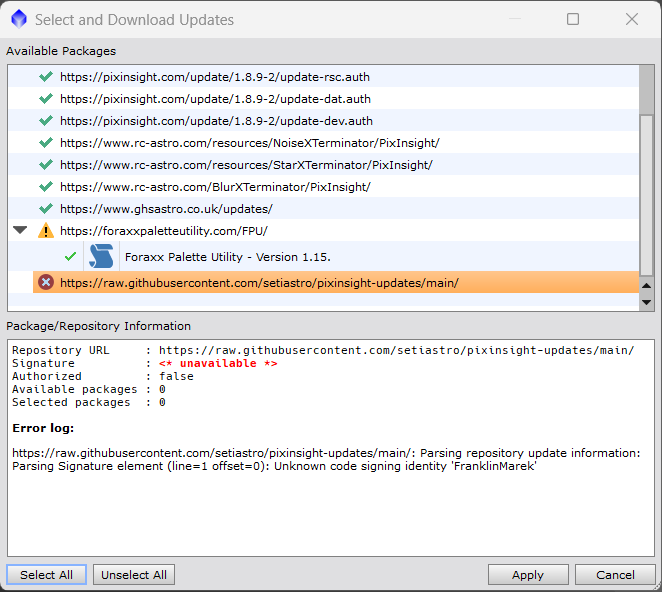This screenshot has height=592, width=662.
Task: Select the update-dat.auth repository row
Action: [x=323, y=98]
